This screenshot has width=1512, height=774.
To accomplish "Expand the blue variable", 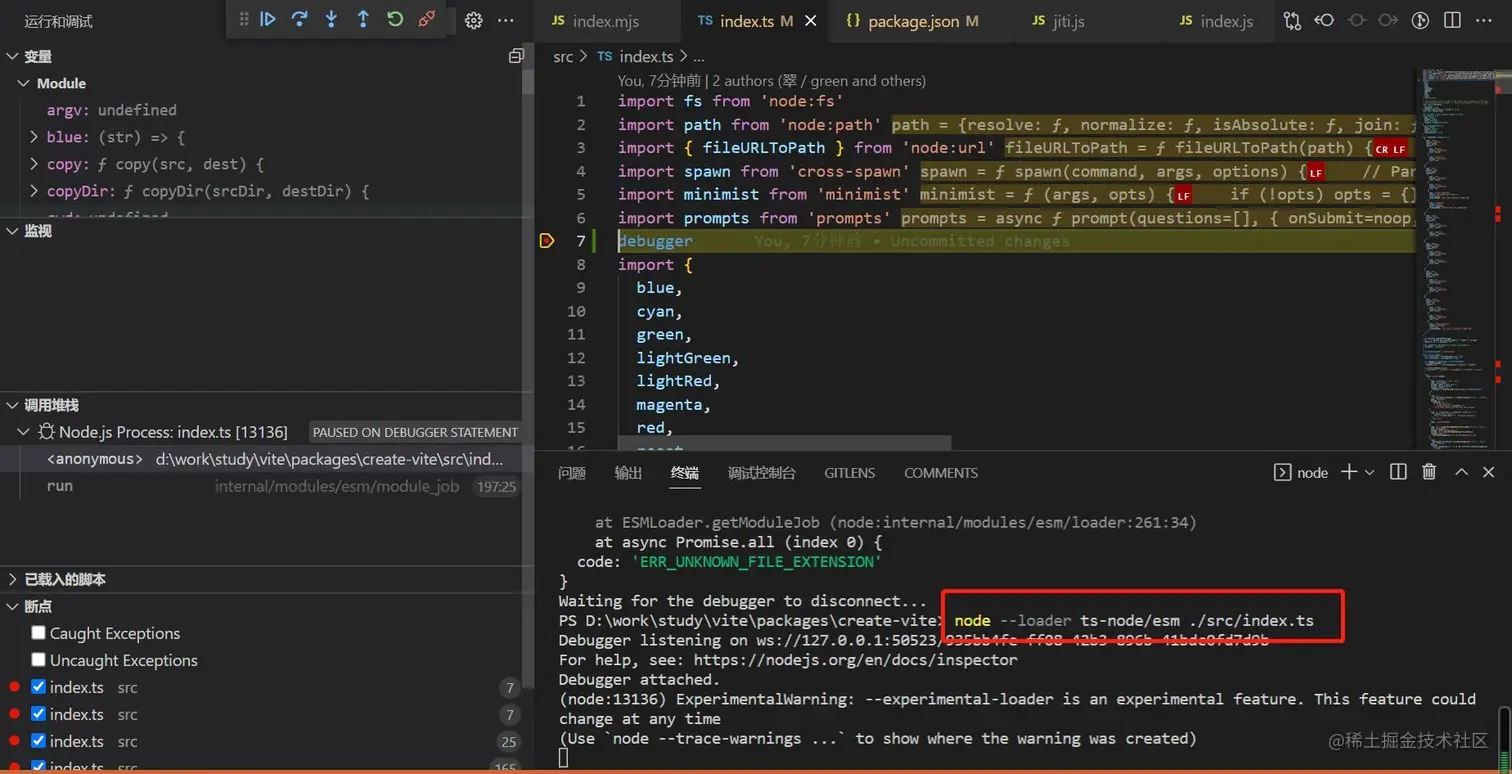I will pyautogui.click(x=34, y=137).
